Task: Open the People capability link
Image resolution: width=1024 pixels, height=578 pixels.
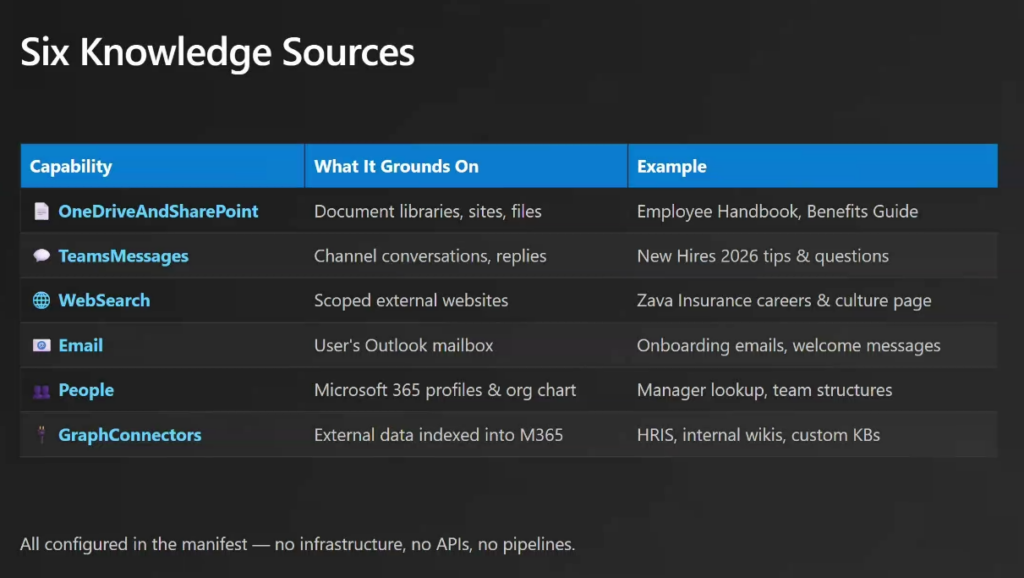Action: [86, 391]
